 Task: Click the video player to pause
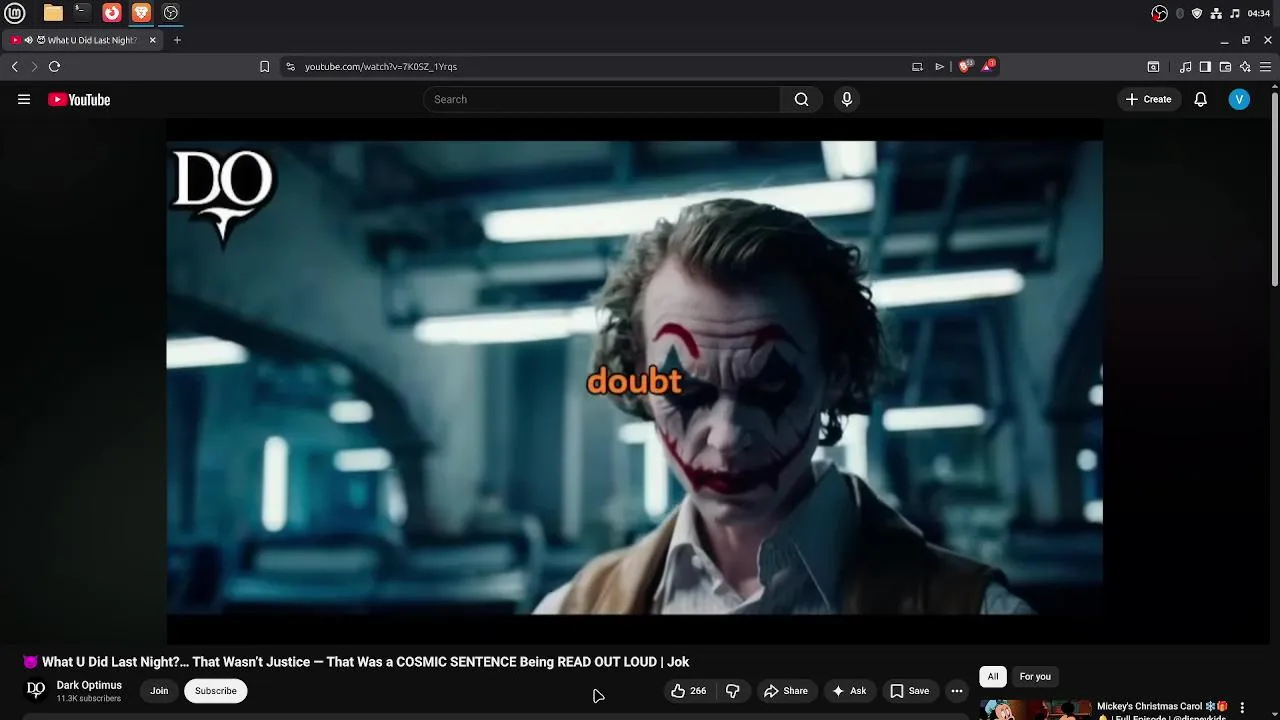[634, 380]
